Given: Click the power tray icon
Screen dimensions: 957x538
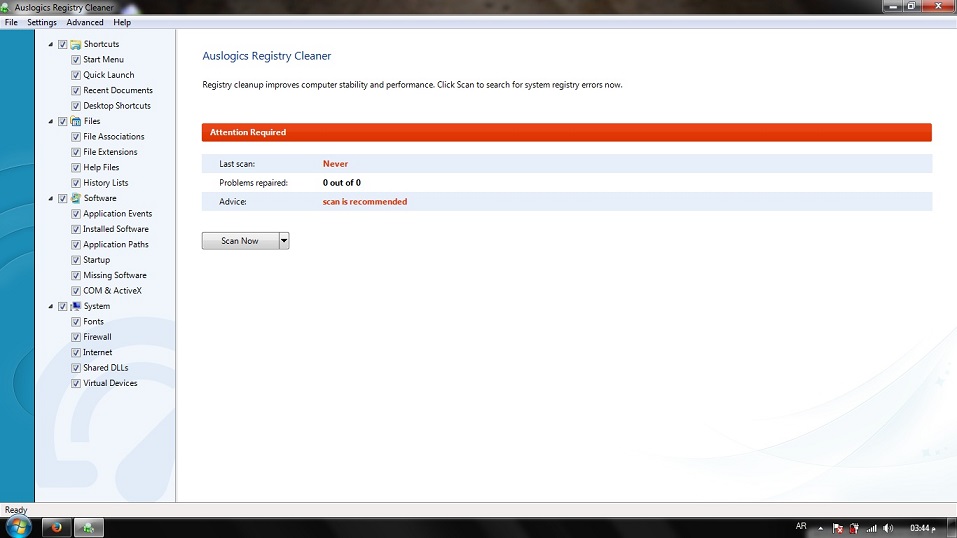Looking at the screenshot, I should [854, 528].
